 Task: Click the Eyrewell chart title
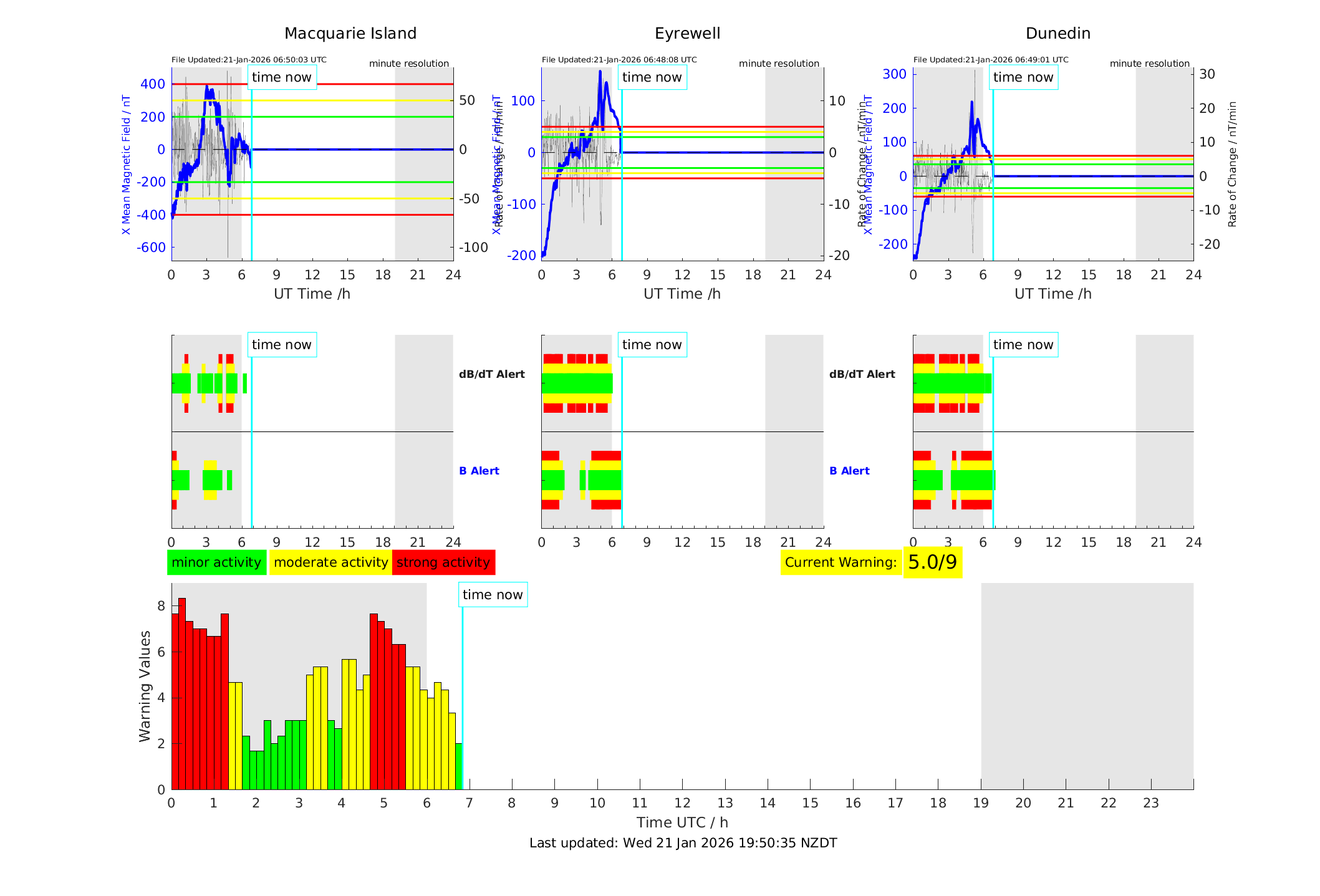click(687, 34)
